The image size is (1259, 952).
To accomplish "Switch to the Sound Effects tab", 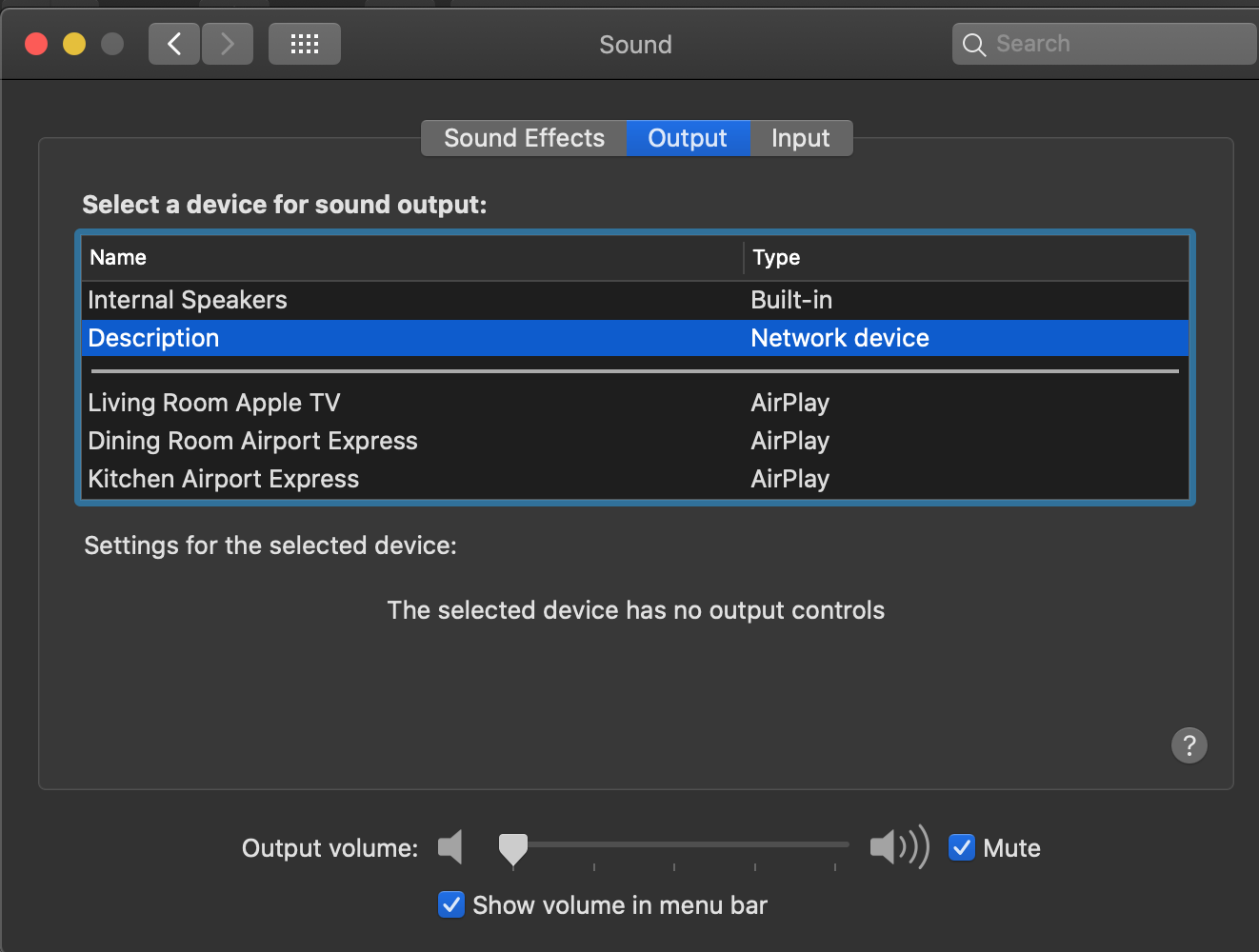I will click(x=523, y=137).
